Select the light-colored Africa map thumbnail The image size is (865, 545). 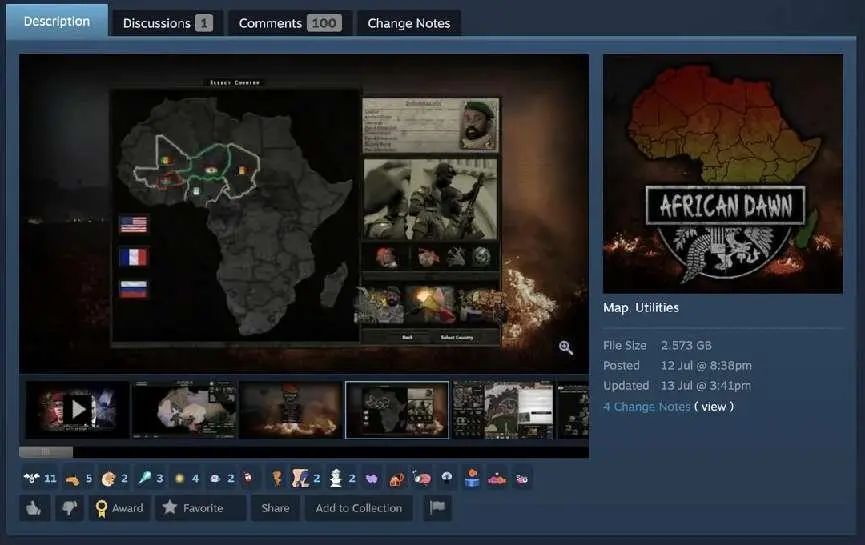(x=184, y=410)
